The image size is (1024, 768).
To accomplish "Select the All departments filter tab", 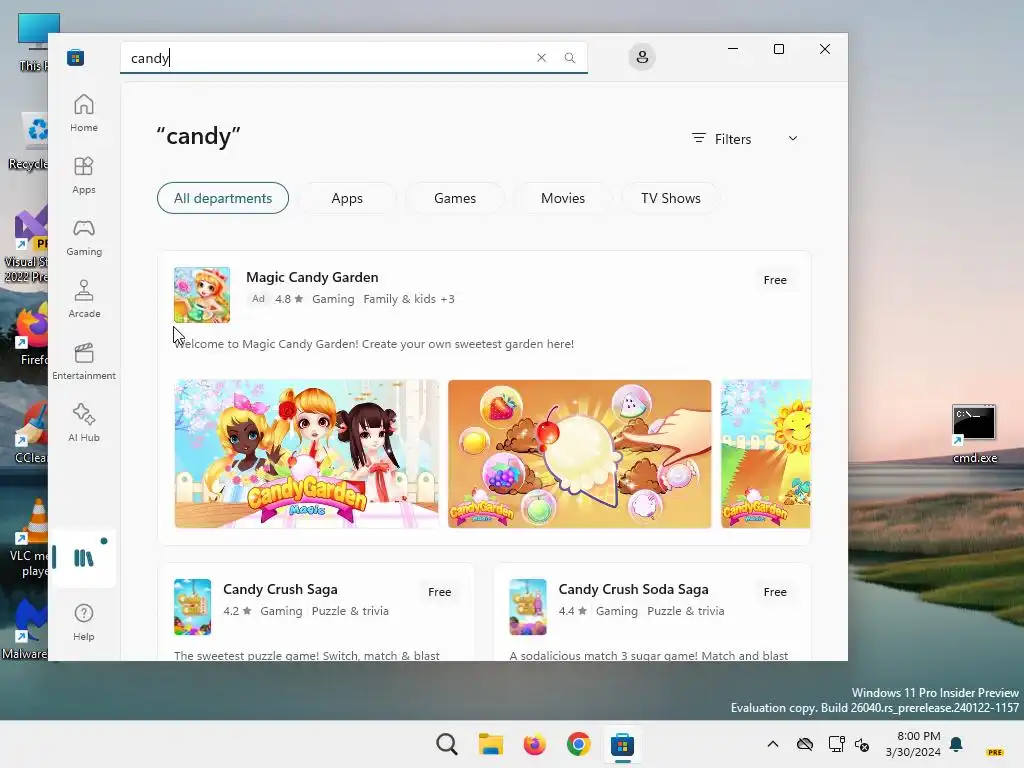I will pos(223,198).
